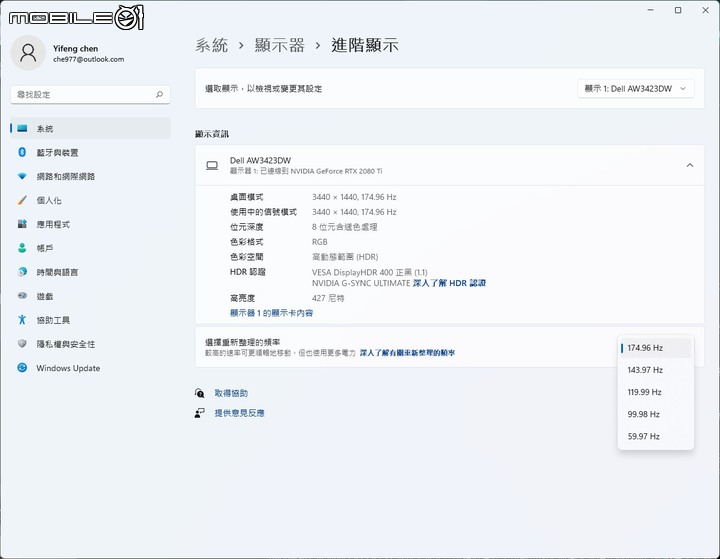The width and height of the screenshot is (720, 559).
Task: Click the 深入了解 HDR 認證 link
Action: tap(449, 283)
